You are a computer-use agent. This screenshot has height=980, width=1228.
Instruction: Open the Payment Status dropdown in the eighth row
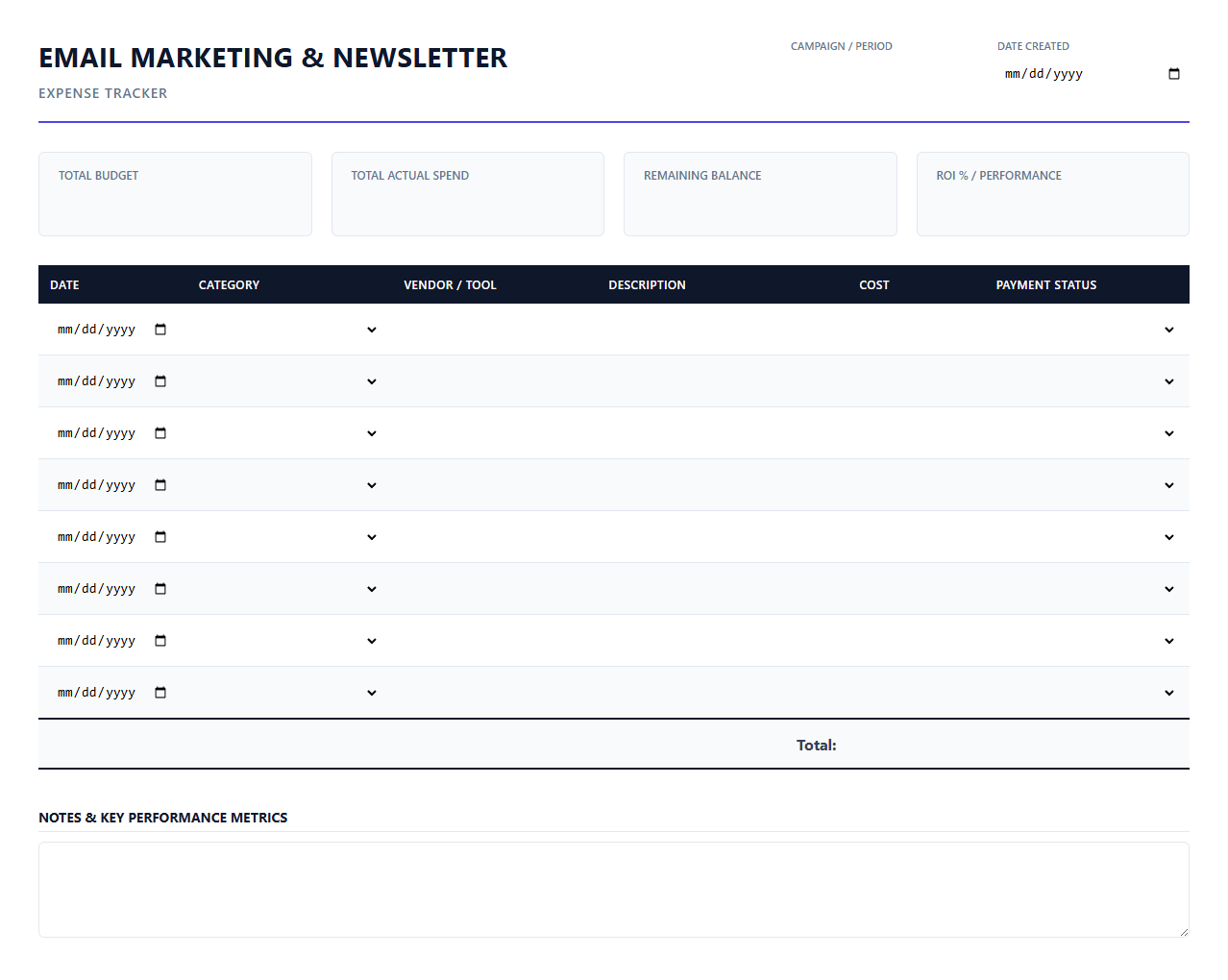tap(1086, 693)
